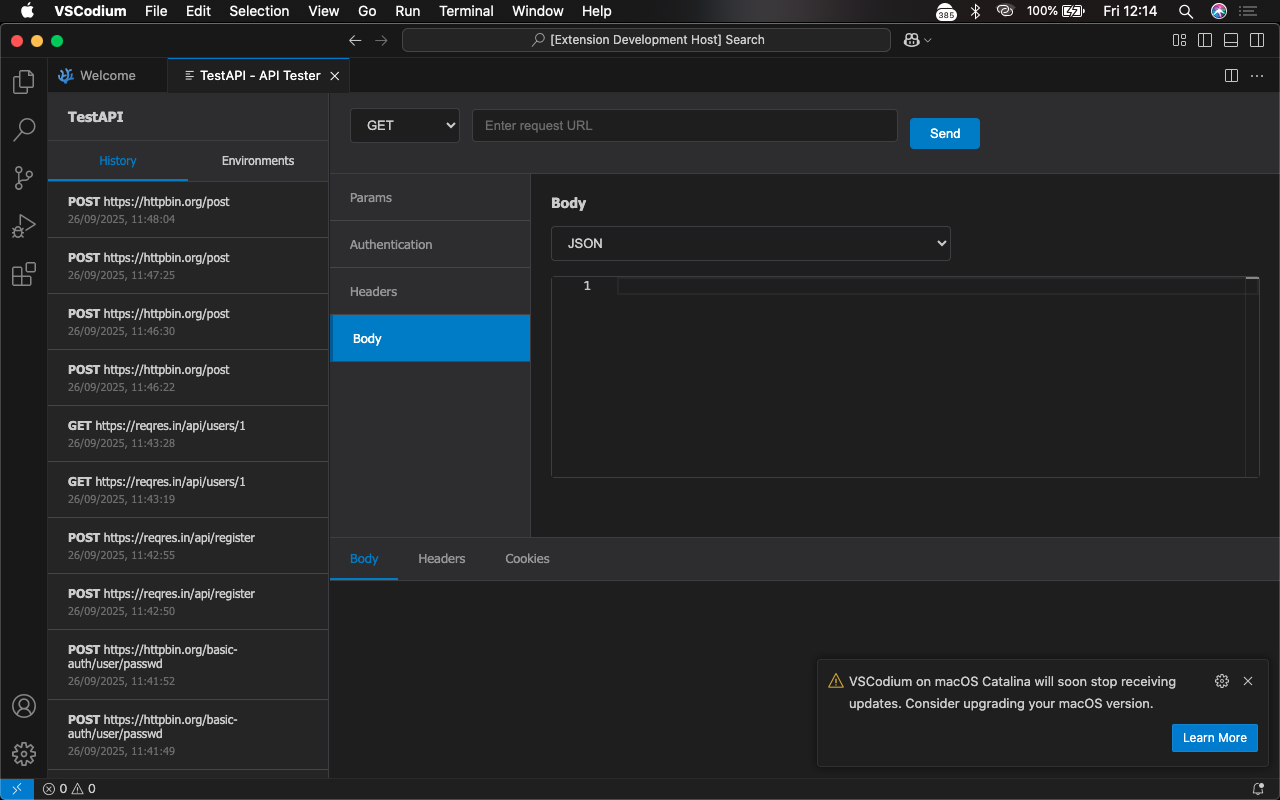Click the Customize Layout icon

(x=1179, y=40)
